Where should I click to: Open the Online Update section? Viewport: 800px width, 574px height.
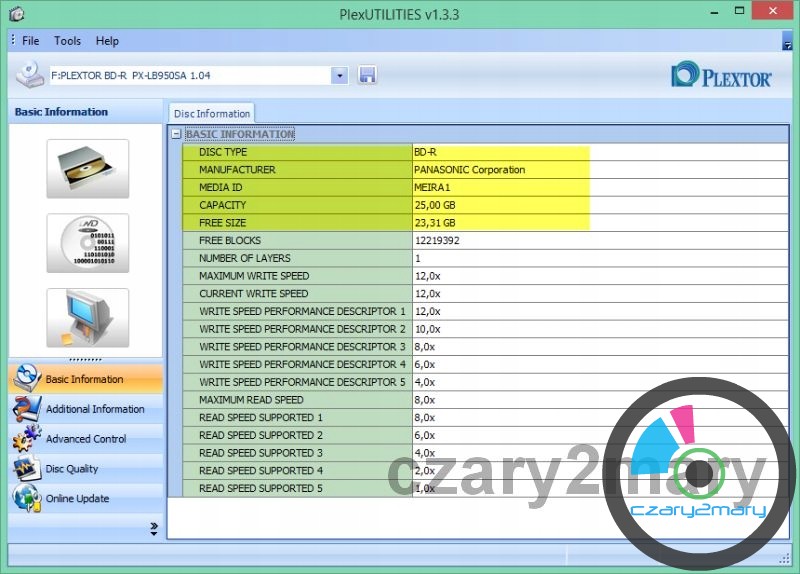pyautogui.click(x=77, y=498)
